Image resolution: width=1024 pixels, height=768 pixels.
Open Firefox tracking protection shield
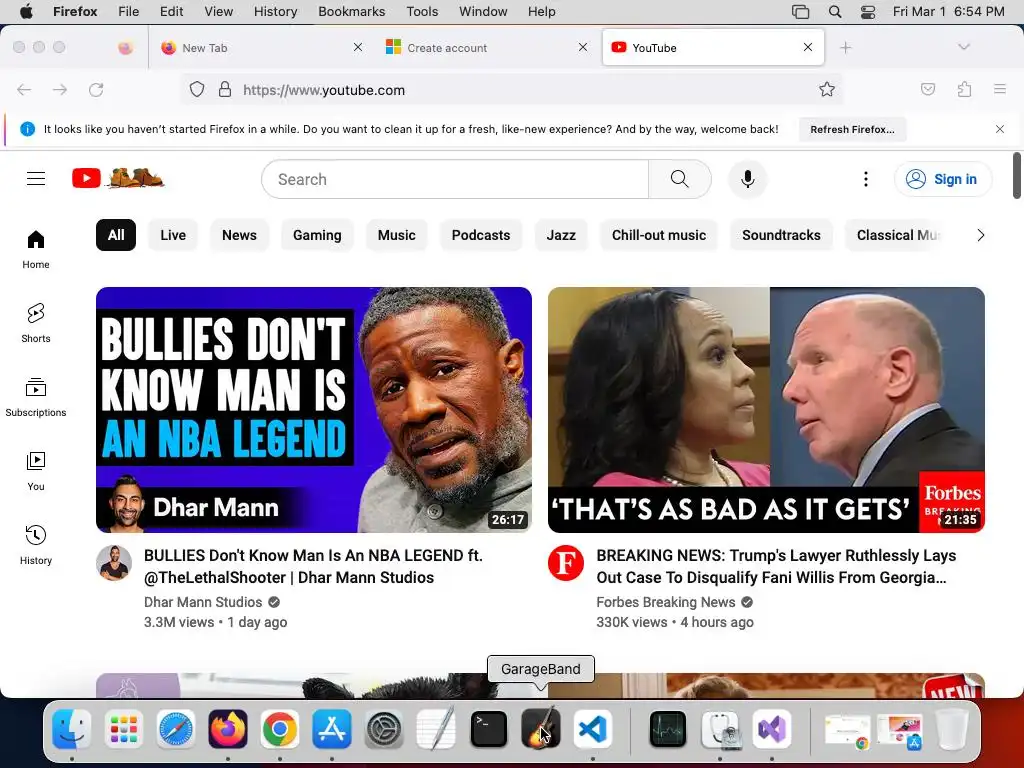coord(197,89)
